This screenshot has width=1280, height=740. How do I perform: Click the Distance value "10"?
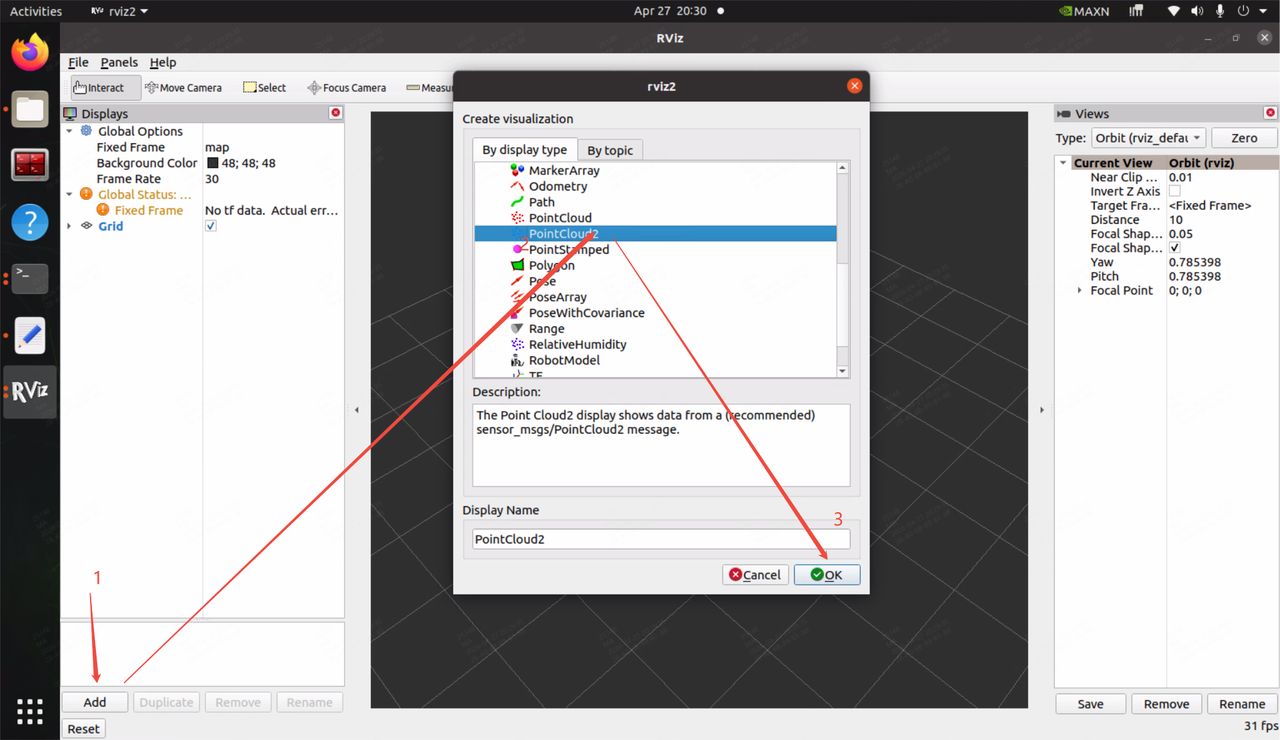click(1176, 220)
